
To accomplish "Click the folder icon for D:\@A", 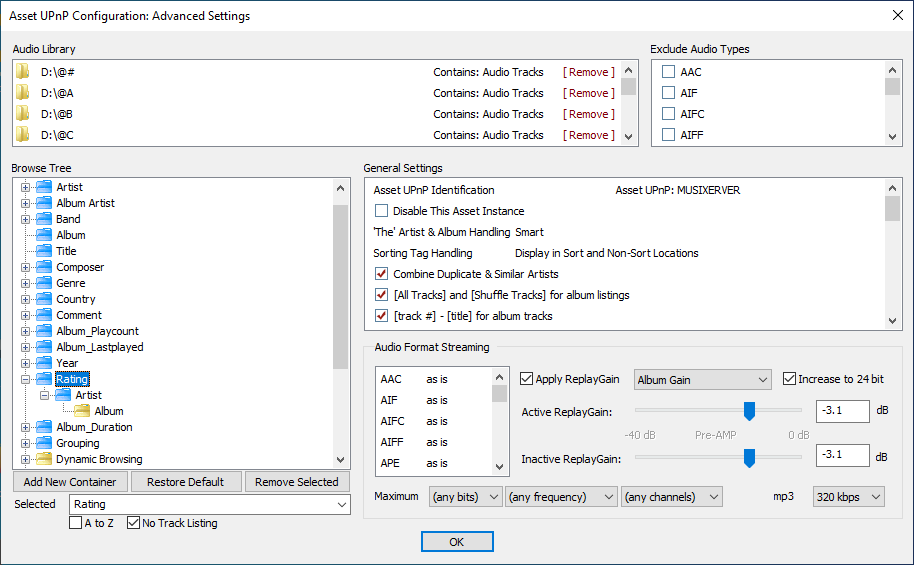I will [23, 93].
